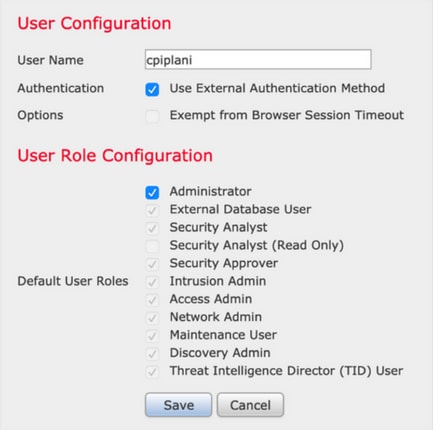Click the Administrator role label
Image resolution: width=433 pixels, height=430 pixels.
point(210,191)
